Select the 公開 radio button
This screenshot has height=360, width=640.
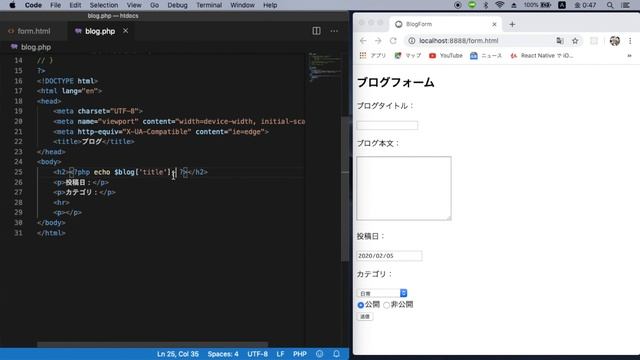point(360,305)
